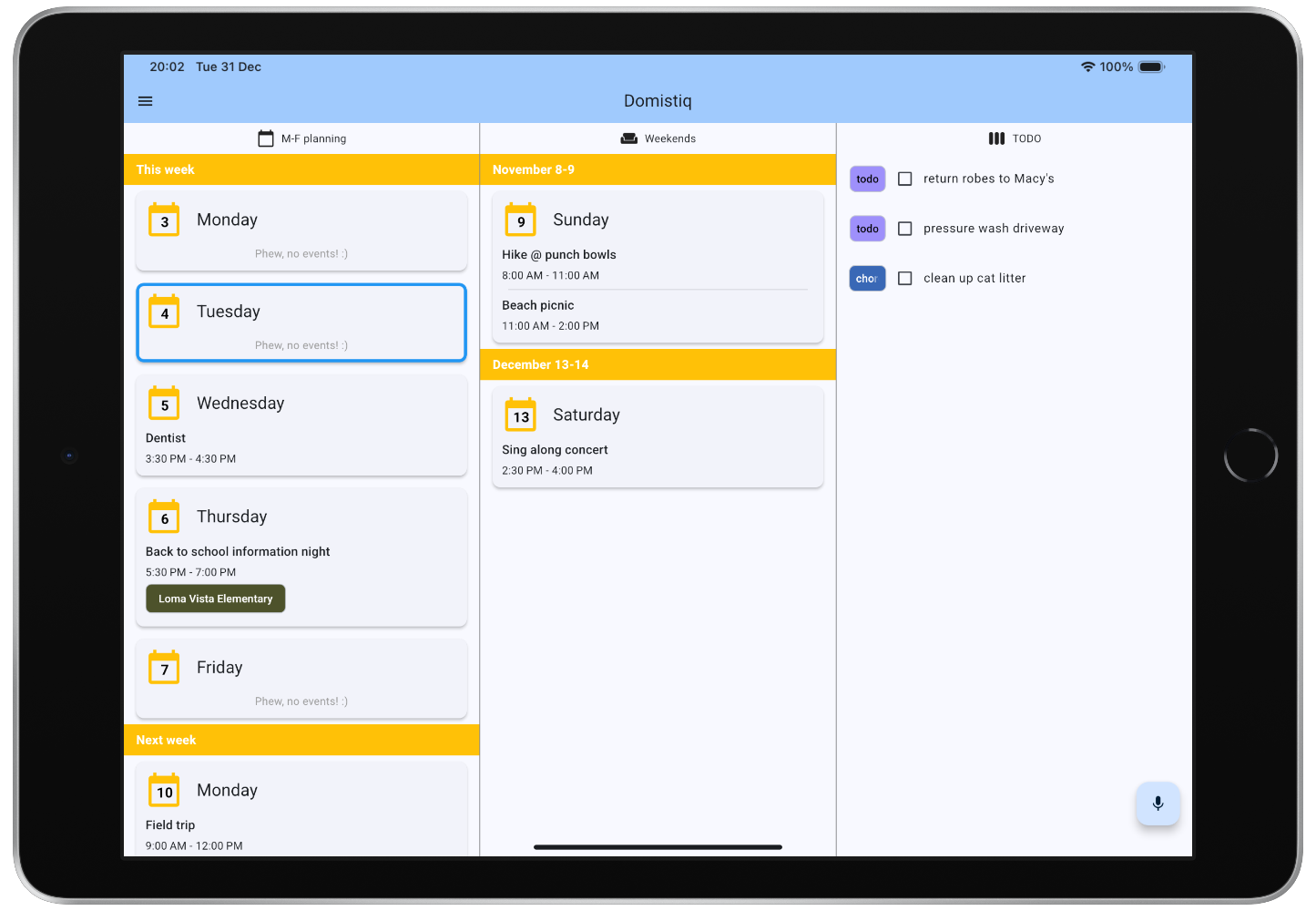The image size is (1316, 911).
Task: Check off 'return robes to Macy's'
Action: click(904, 179)
